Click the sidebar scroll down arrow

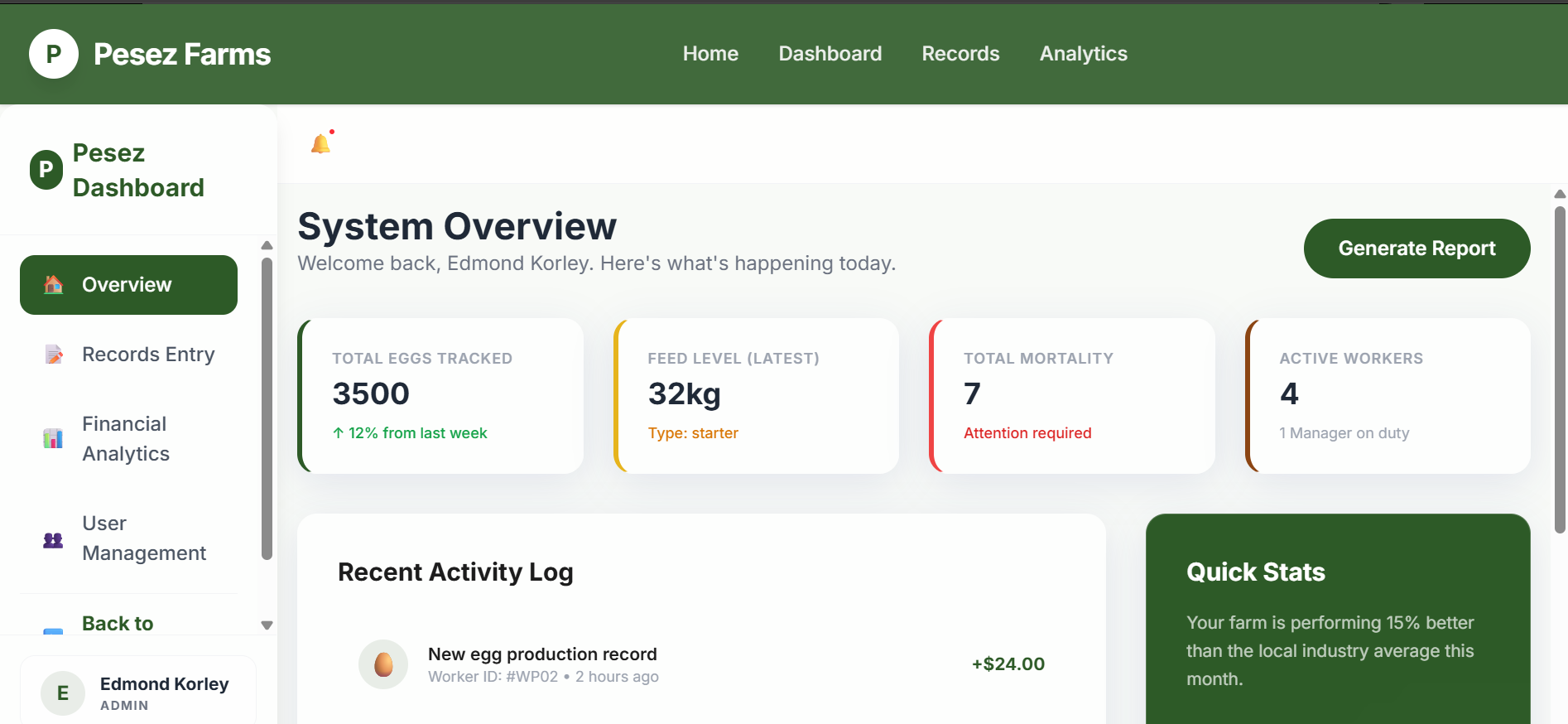pos(267,625)
